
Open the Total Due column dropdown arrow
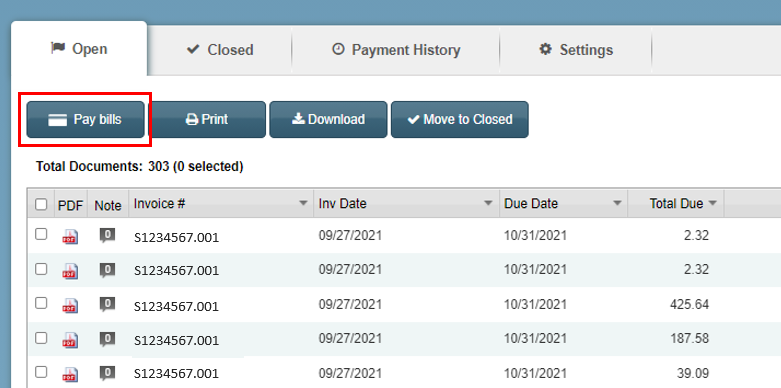[712, 203]
